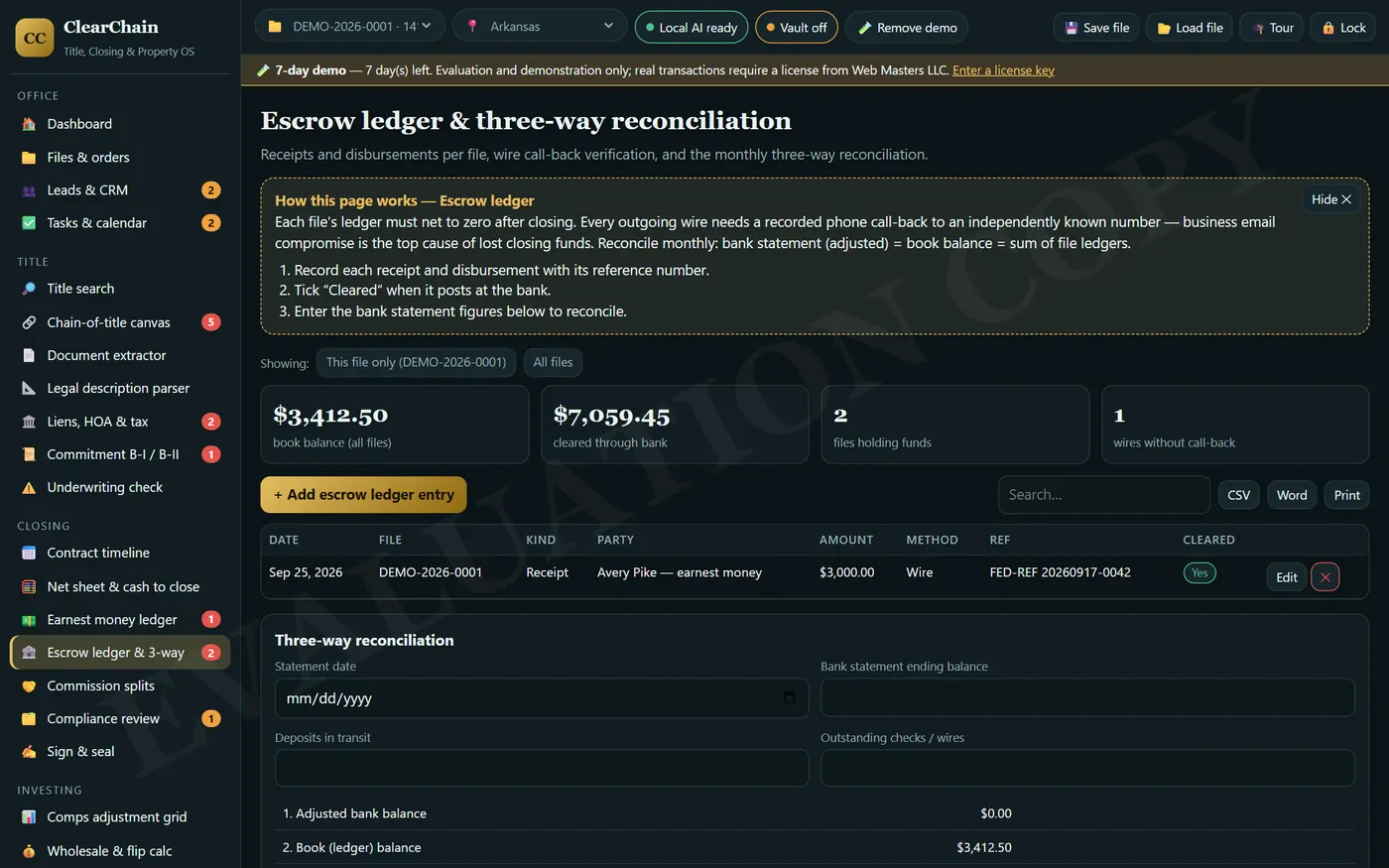Click the Net sheet calculator icon
Viewport: 1389px width, 868px height.
(29, 586)
